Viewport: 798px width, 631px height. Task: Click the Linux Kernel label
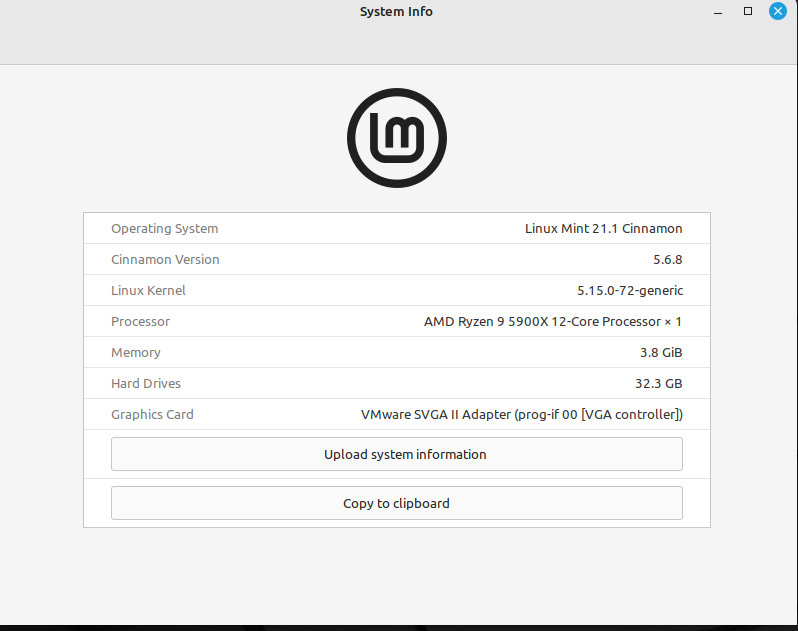point(148,291)
